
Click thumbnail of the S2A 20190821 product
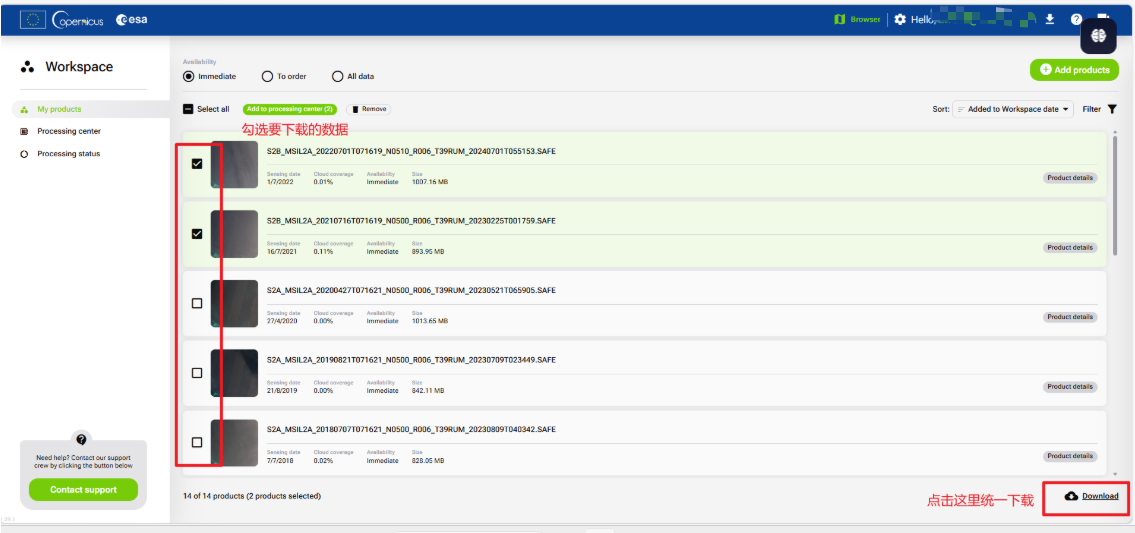(234, 373)
